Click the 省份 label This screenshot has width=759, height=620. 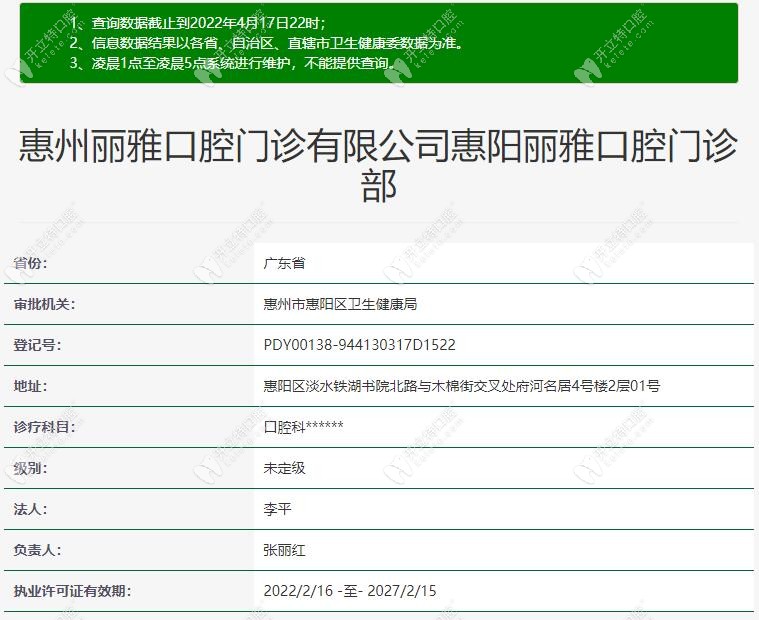point(30,263)
